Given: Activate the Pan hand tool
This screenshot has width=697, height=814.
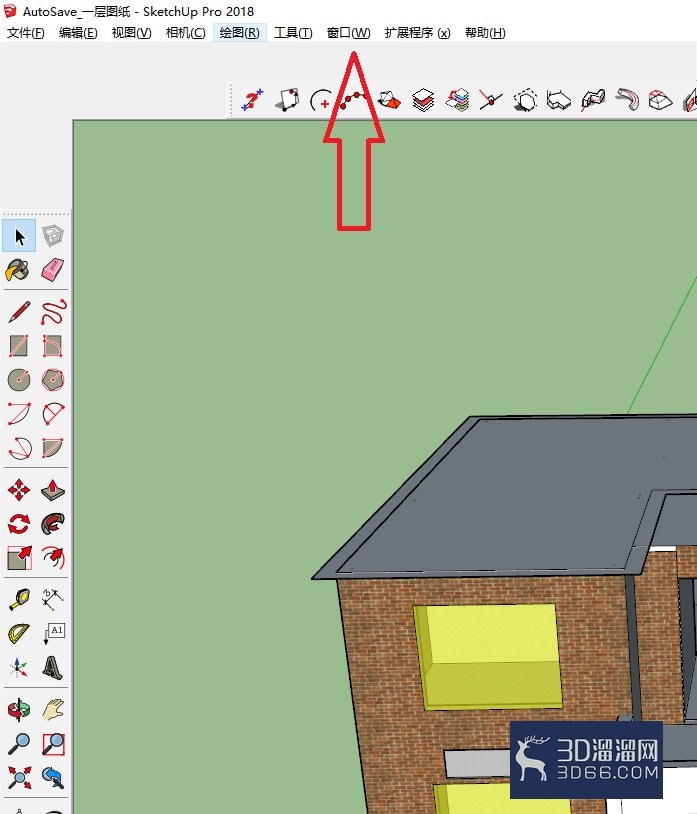Looking at the screenshot, I should click(52, 710).
